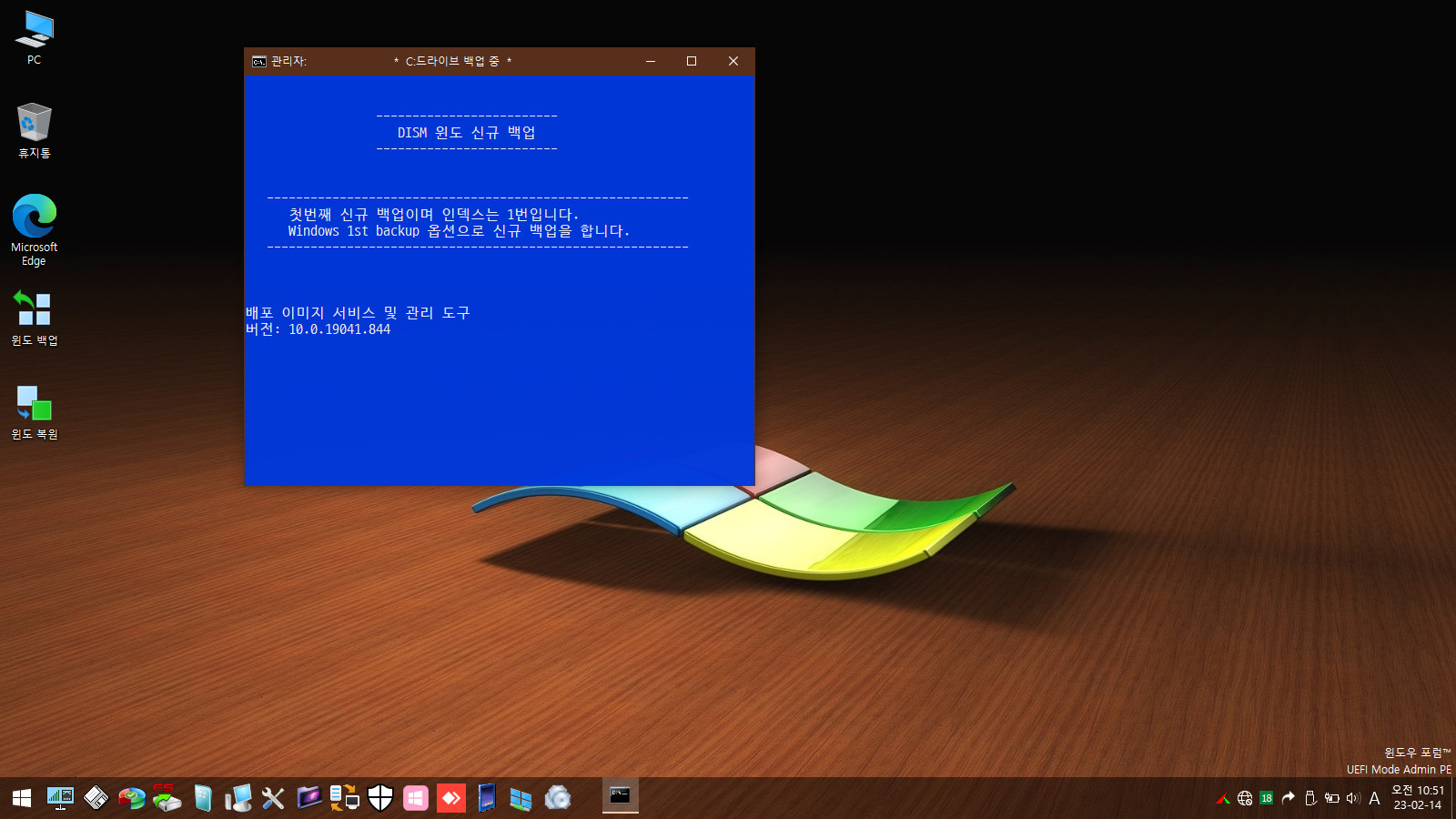Image resolution: width=1456 pixels, height=819 pixels.
Task: Click the floppy disk taskbar icon
Action: coord(96,798)
